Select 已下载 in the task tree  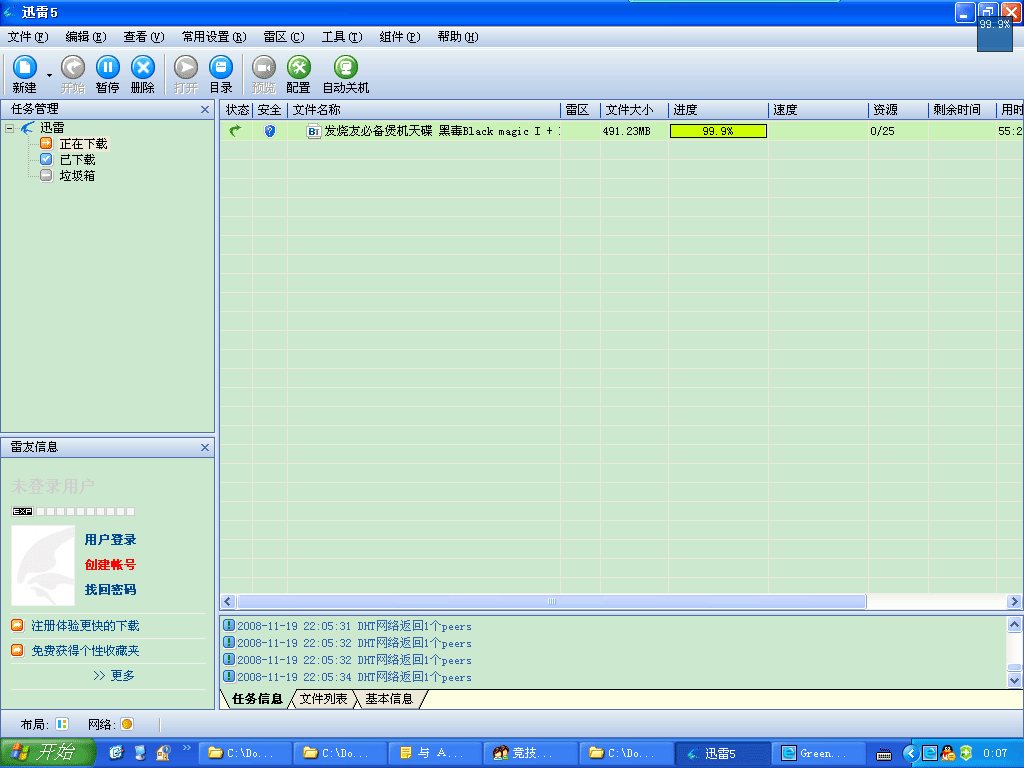coord(77,160)
